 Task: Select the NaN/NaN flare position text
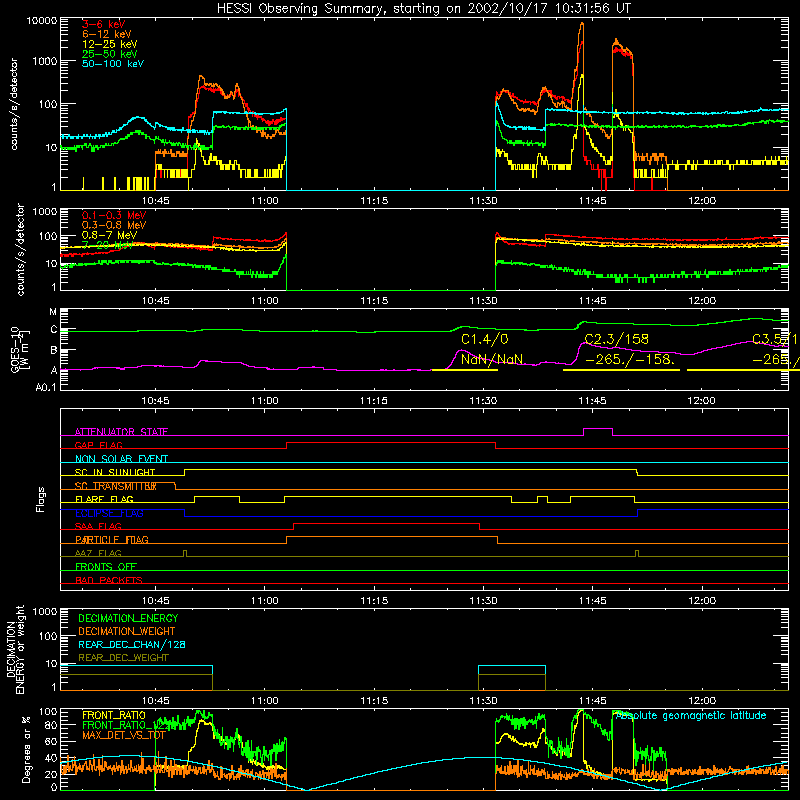[492, 359]
